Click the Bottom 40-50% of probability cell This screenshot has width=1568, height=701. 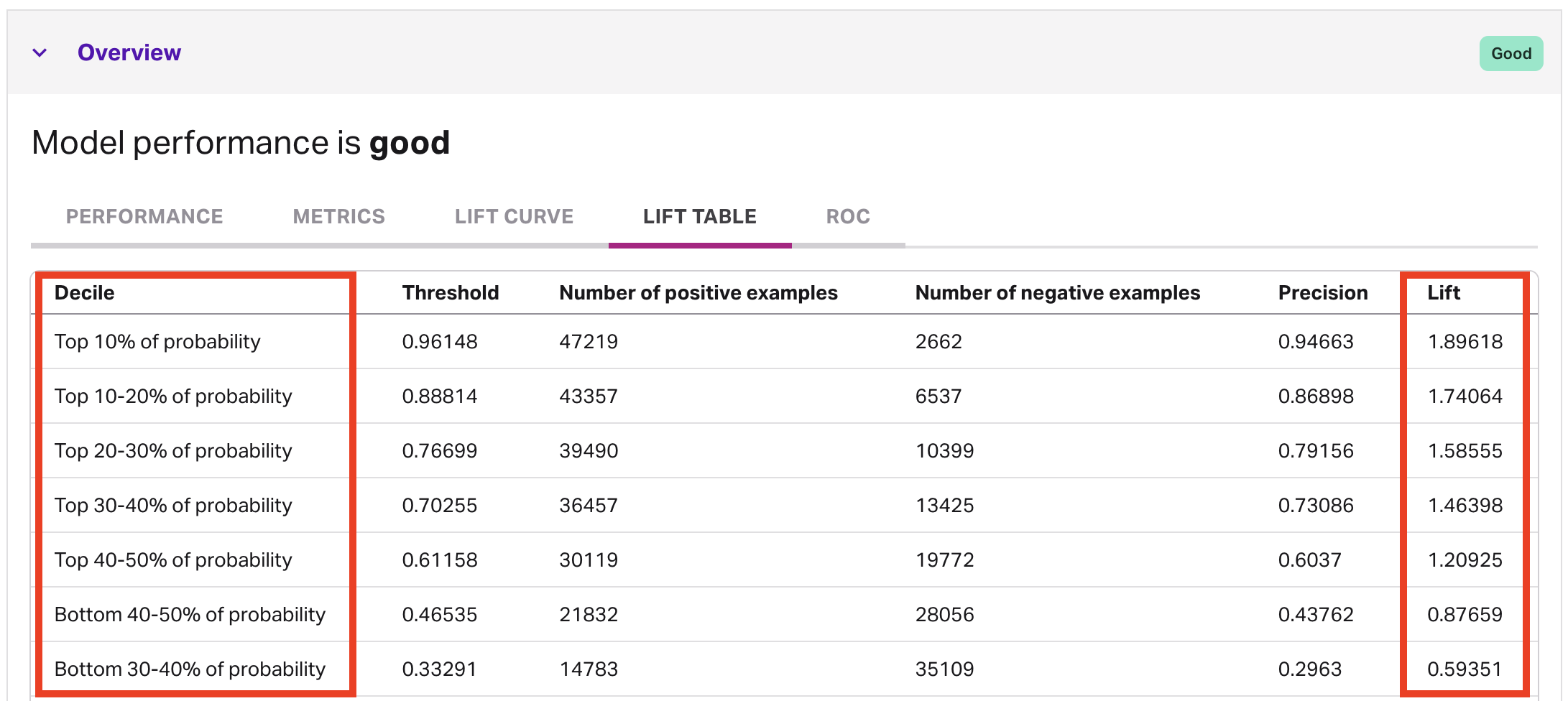tap(190, 614)
